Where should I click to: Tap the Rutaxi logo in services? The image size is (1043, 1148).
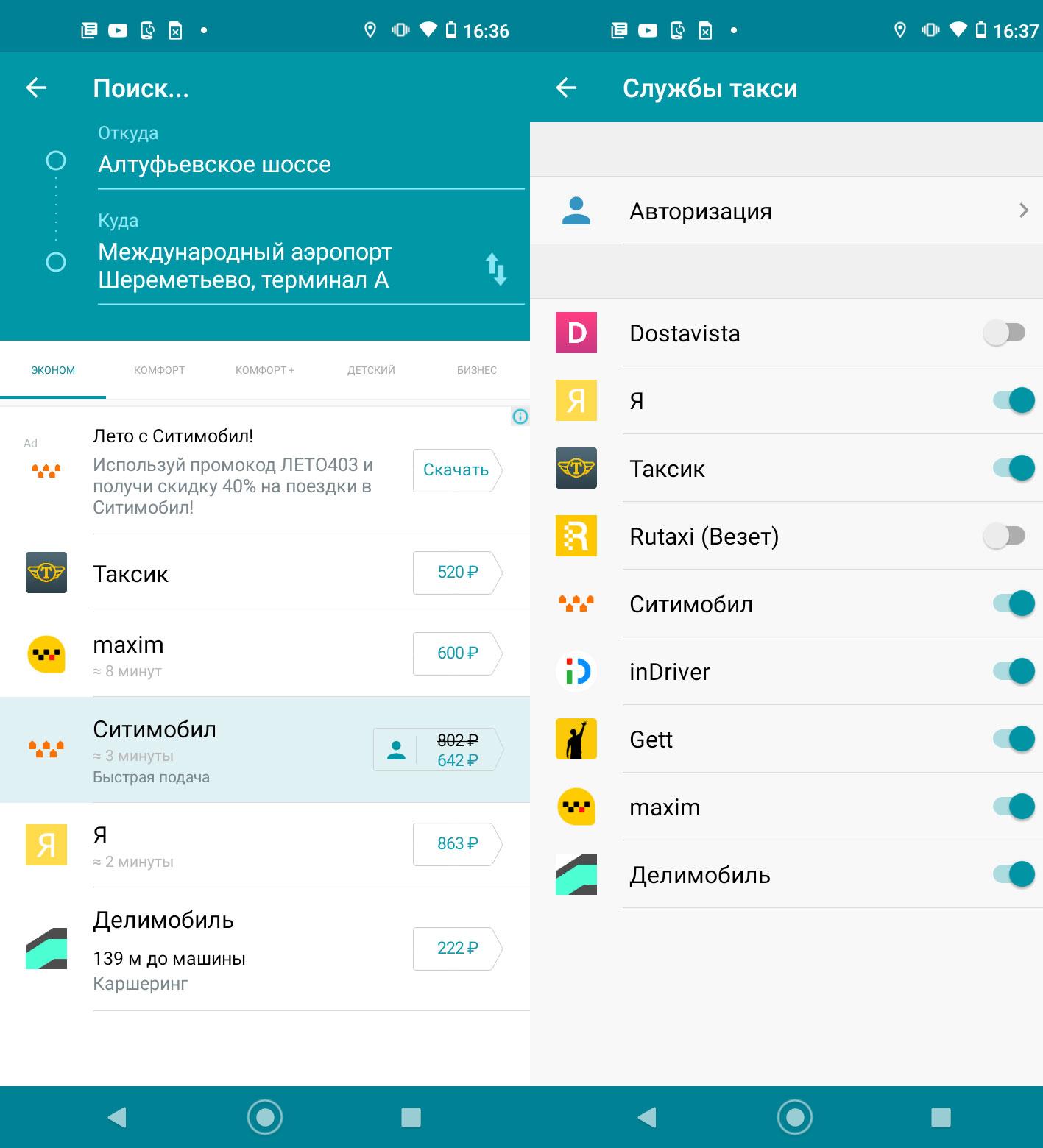576,536
